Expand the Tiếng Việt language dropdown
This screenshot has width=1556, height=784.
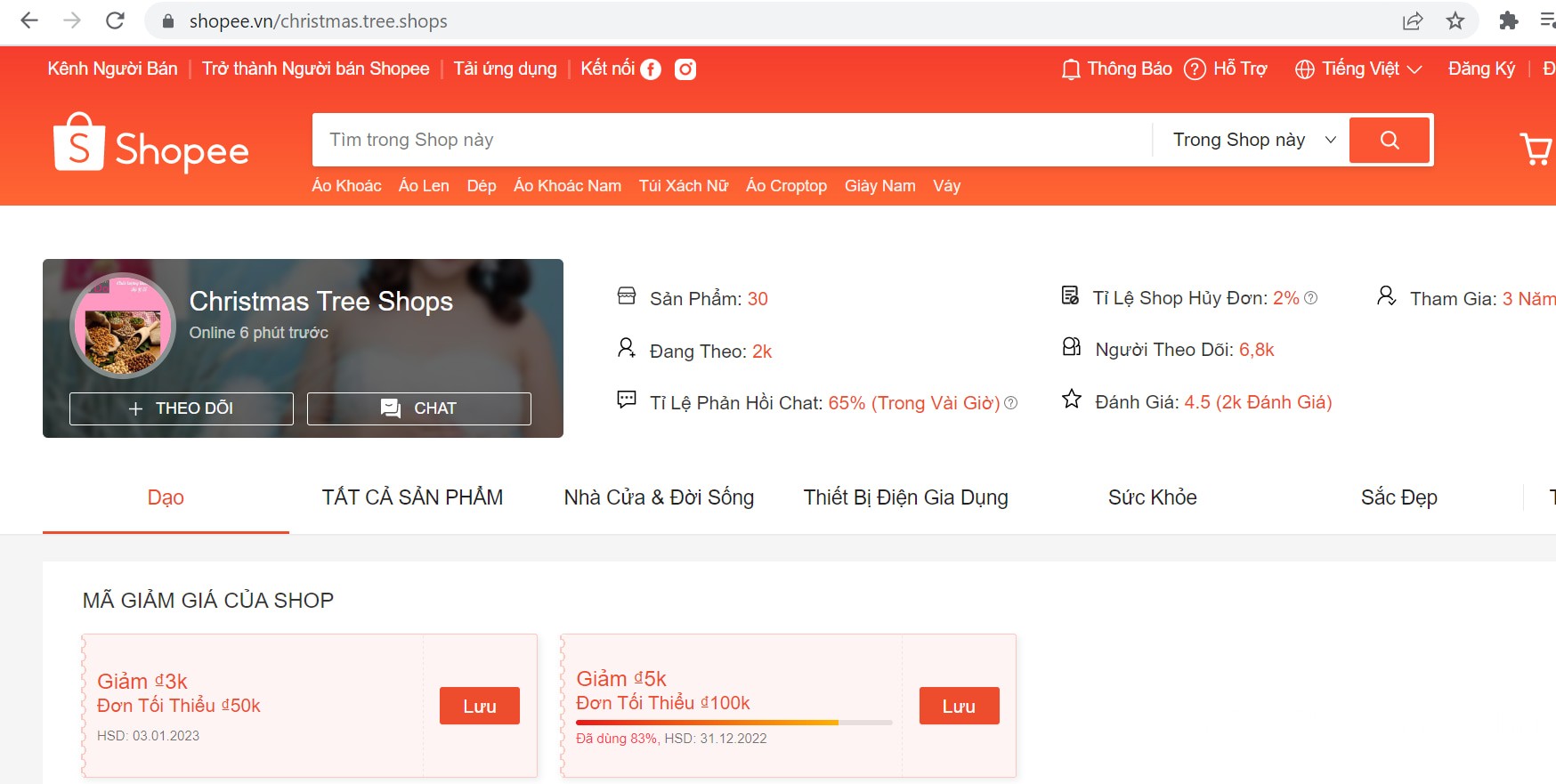coord(1358,69)
